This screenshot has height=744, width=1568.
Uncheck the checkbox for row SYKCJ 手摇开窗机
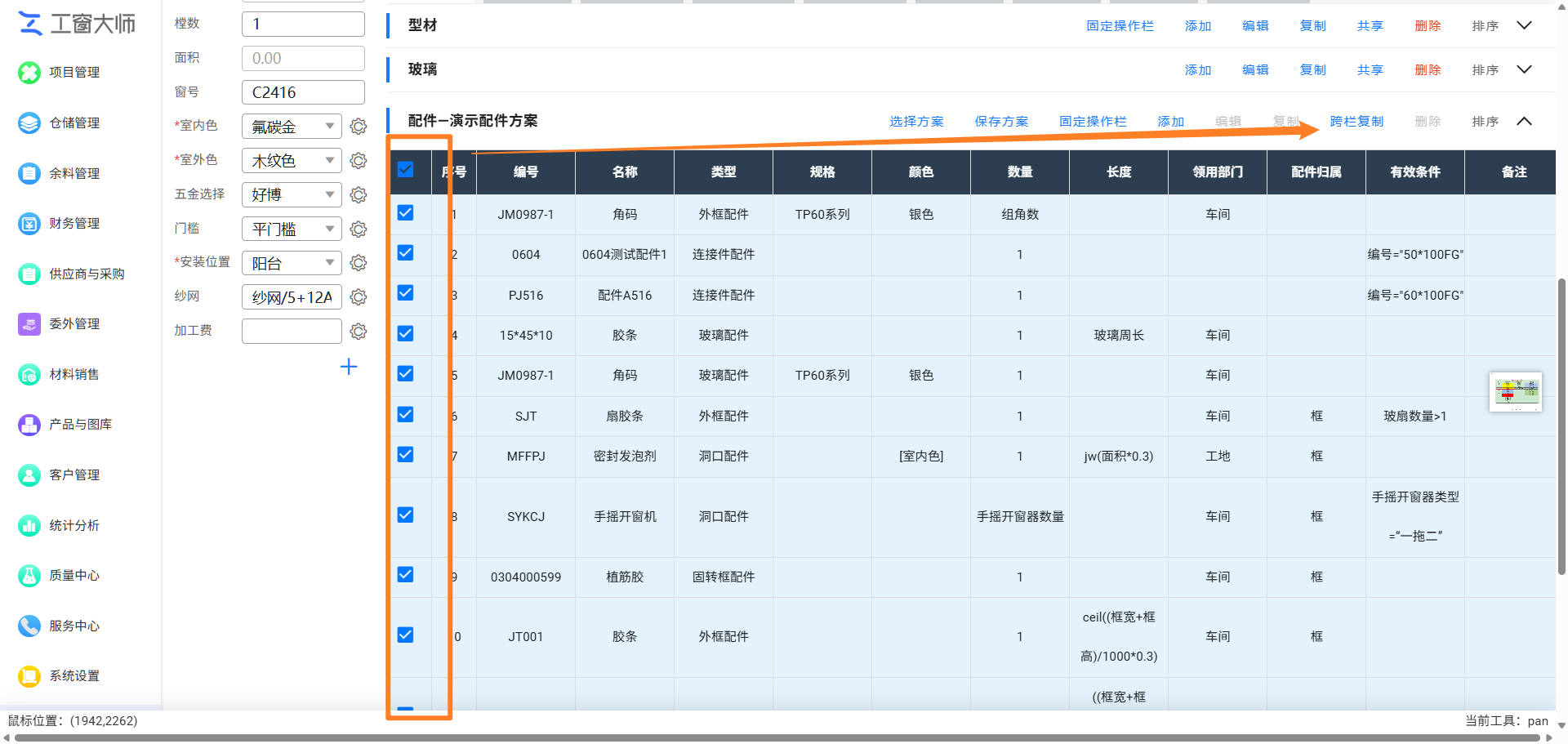tap(405, 515)
